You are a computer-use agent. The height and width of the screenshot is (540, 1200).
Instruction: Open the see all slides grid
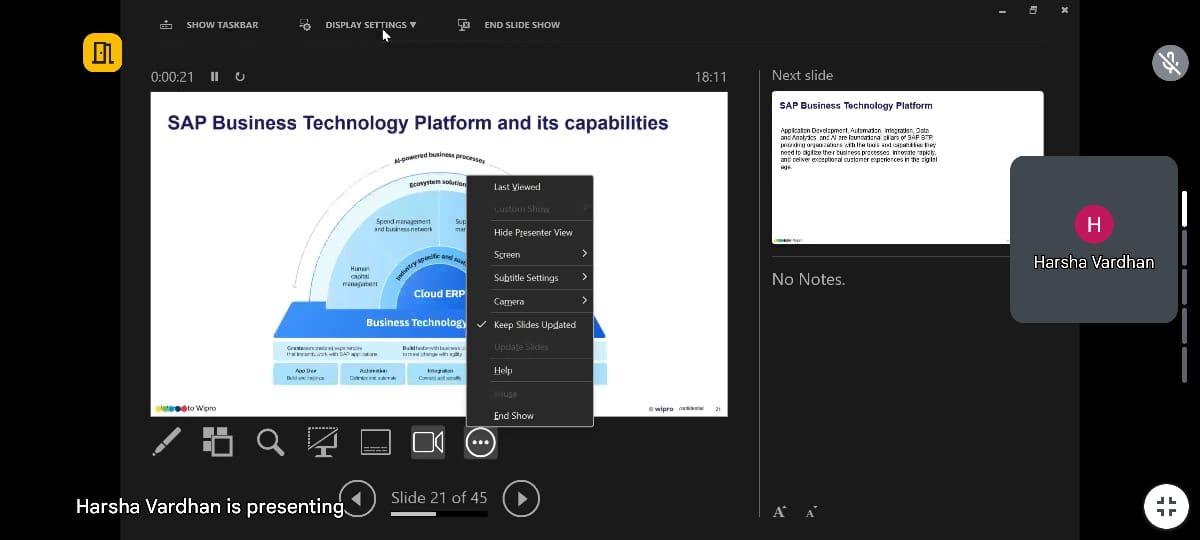[x=217, y=442]
